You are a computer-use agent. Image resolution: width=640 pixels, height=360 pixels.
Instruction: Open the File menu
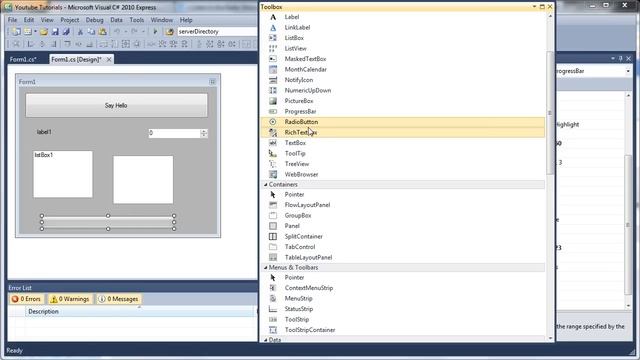(x=12, y=20)
